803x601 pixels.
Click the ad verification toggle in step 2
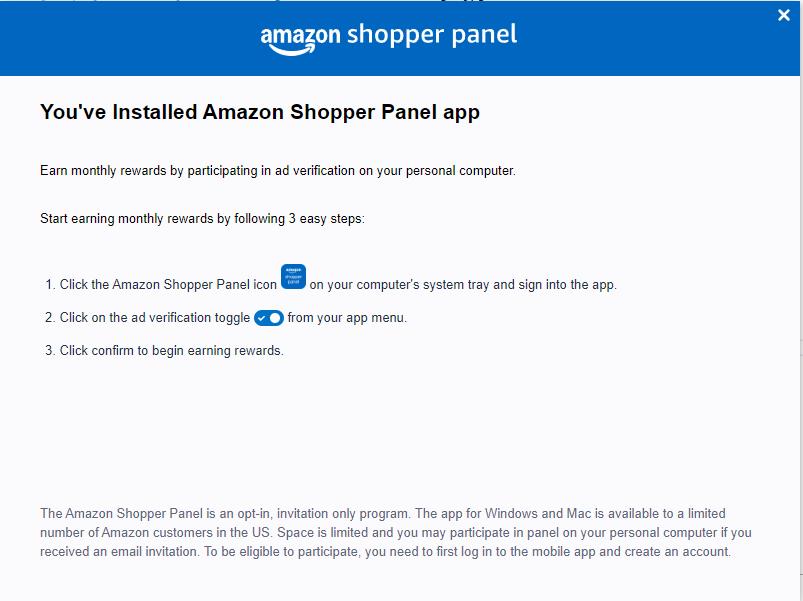[x=269, y=318]
